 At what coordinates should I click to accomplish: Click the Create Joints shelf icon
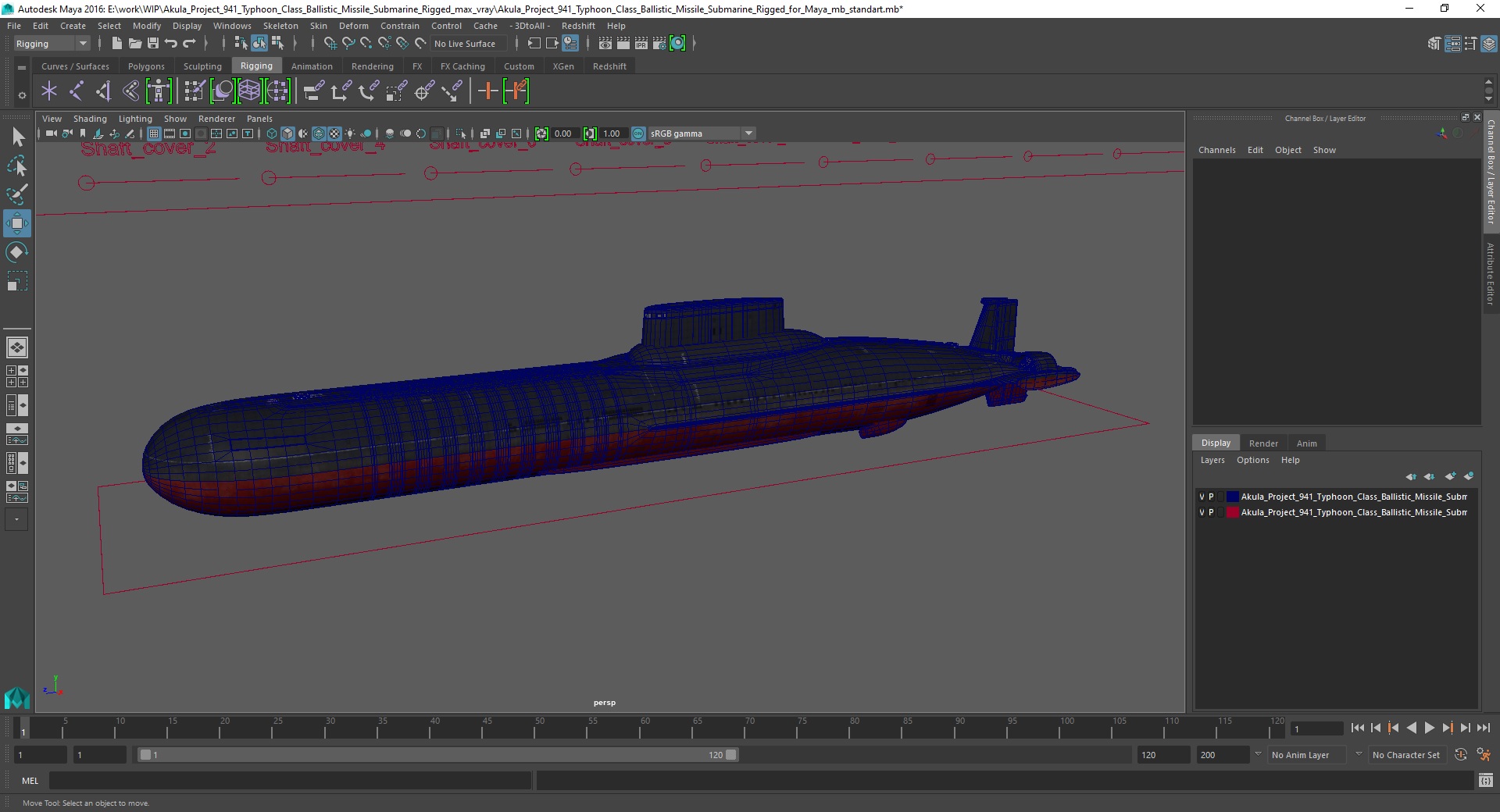click(76, 91)
